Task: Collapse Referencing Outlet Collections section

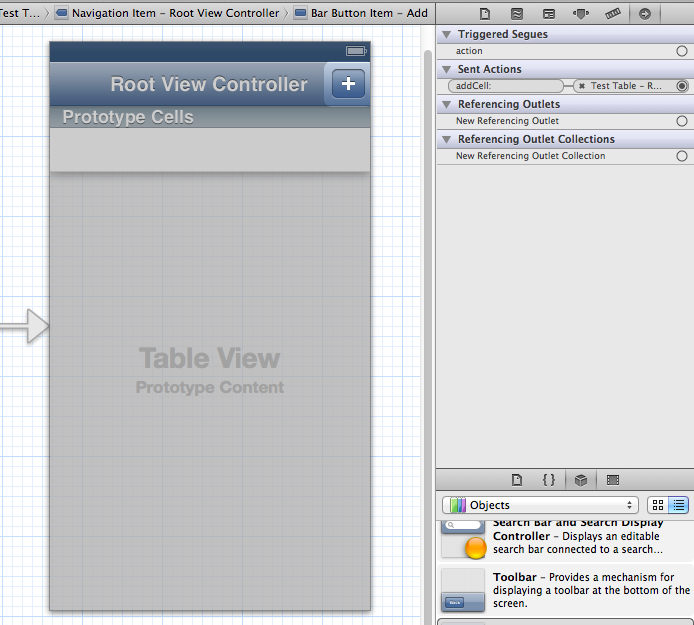Action: (447, 139)
